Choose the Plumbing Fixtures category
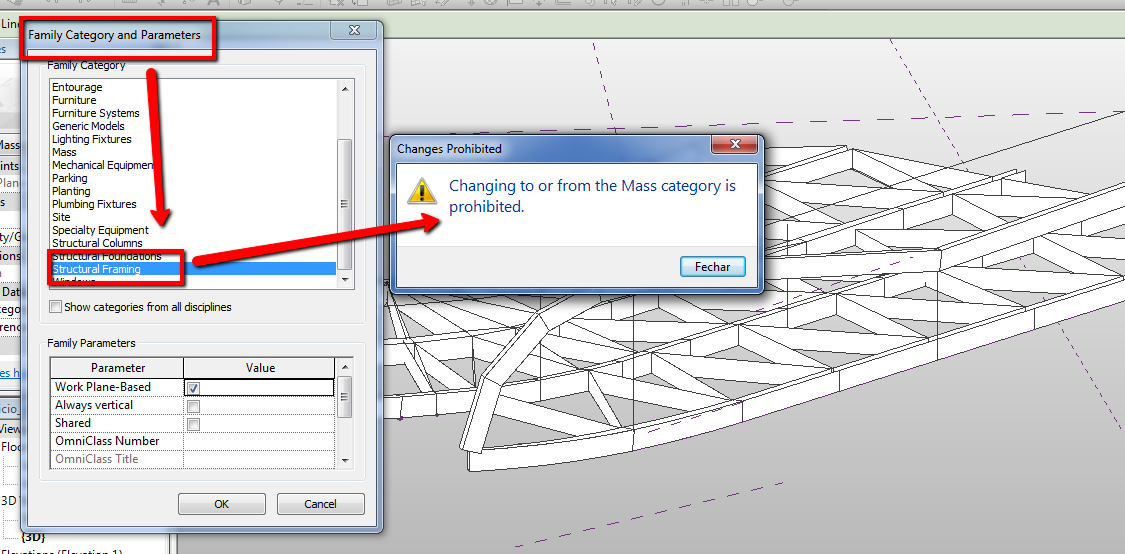 94,204
